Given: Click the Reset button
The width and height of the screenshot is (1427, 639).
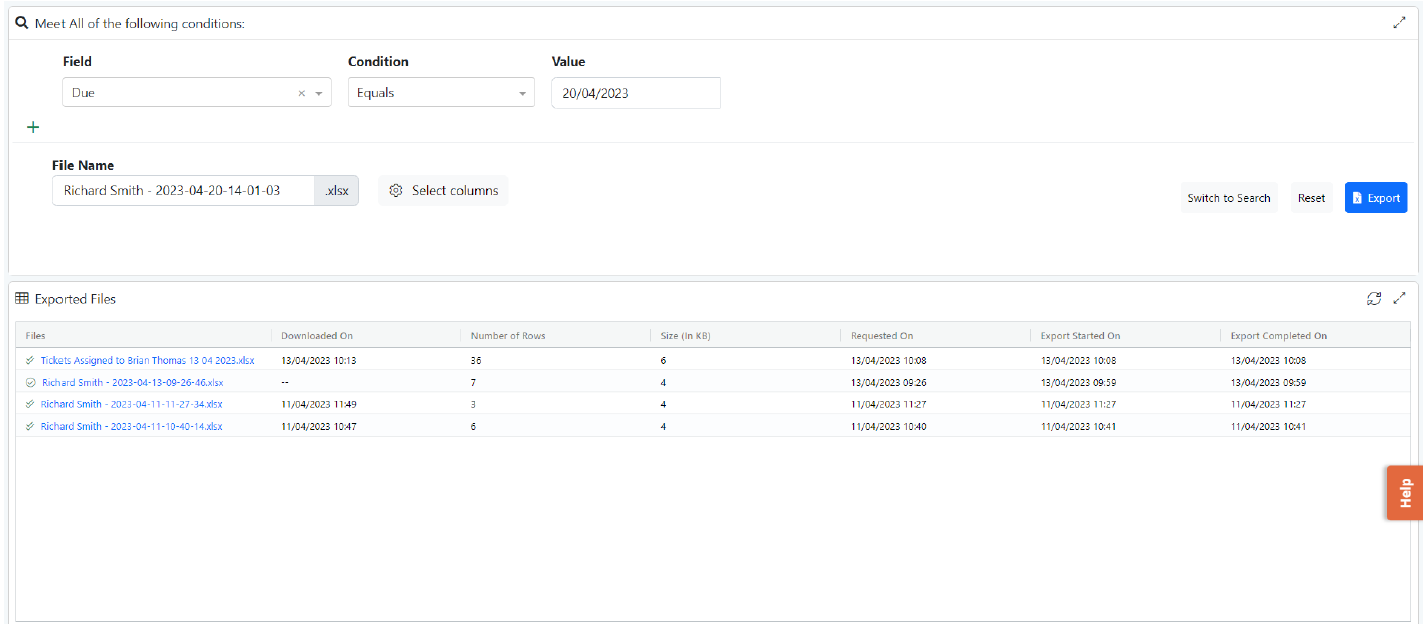Looking at the screenshot, I should click(x=1311, y=198).
